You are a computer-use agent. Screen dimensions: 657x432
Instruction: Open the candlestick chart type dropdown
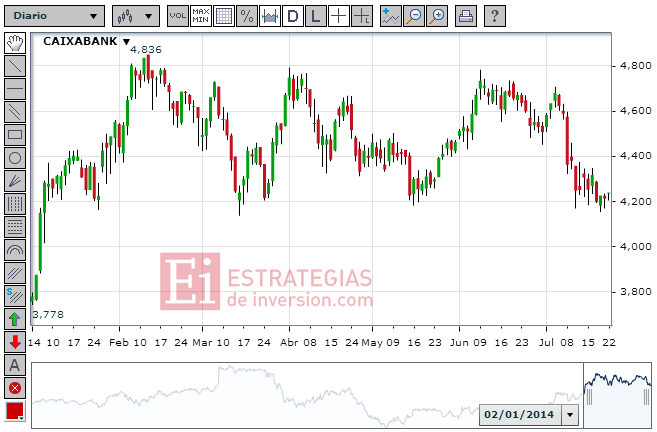(x=136, y=16)
